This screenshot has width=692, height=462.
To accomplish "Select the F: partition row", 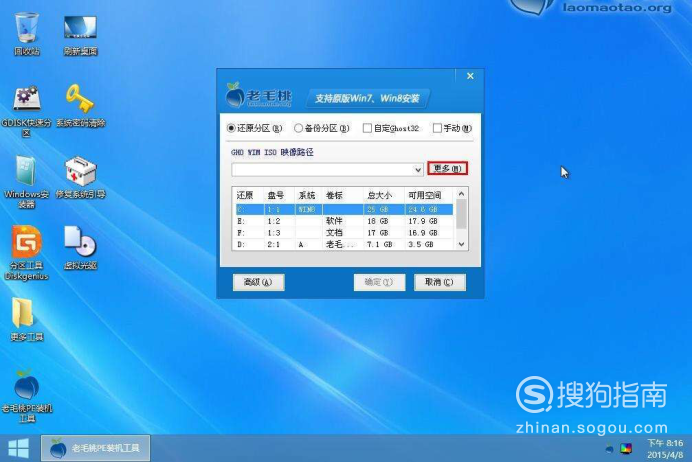I will click(344, 233).
